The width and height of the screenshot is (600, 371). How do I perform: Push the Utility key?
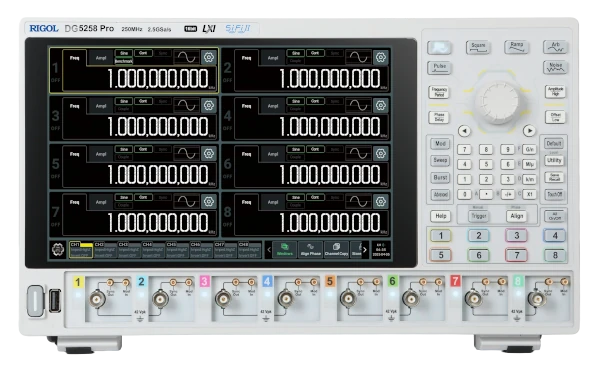click(554, 161)
